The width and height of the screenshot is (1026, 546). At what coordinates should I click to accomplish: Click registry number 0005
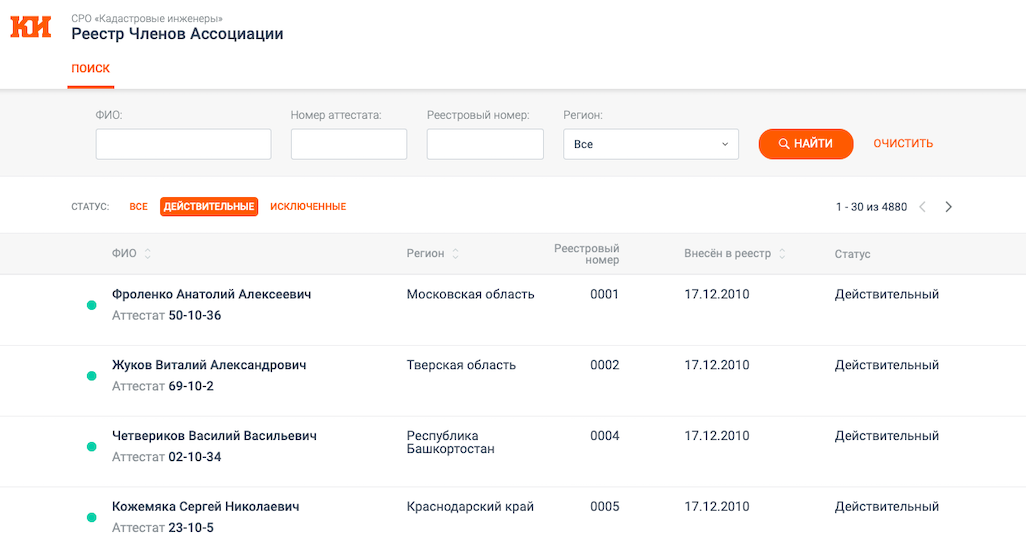point(605,507)
